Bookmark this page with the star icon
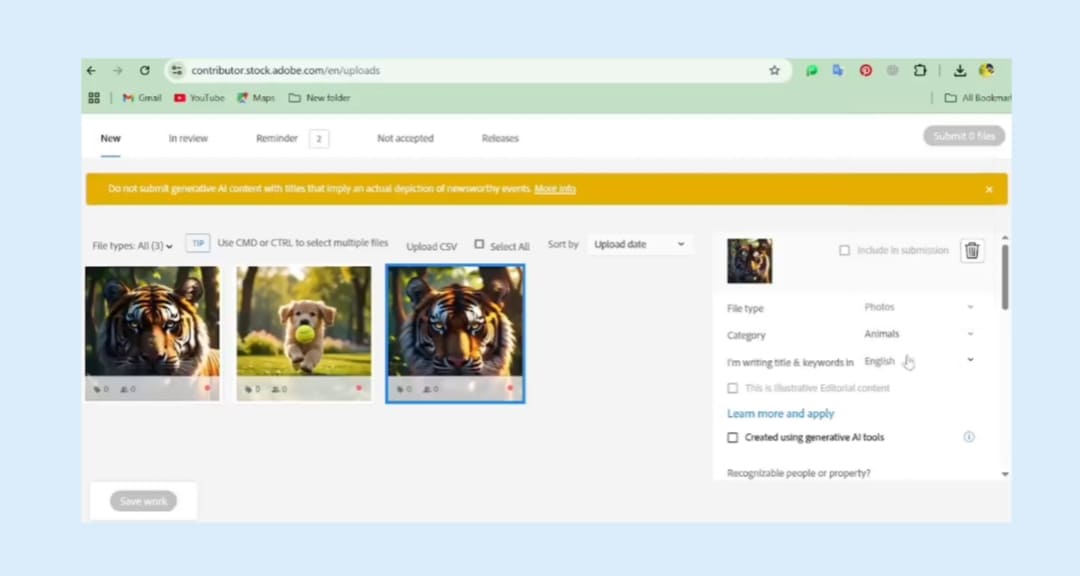This screenshot has width=1080, height=576. coord(774,71)
